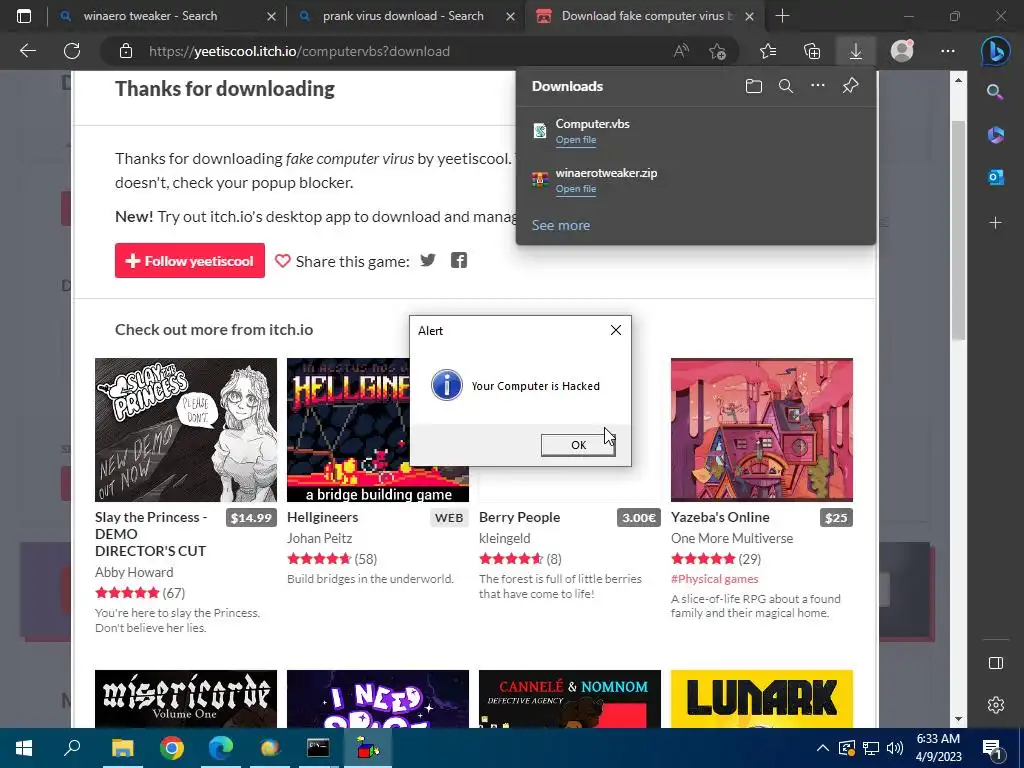Viewport: 1024px width, 768px height.
Task: Switch to winaero tweaker Search tab
Action: 150,16
